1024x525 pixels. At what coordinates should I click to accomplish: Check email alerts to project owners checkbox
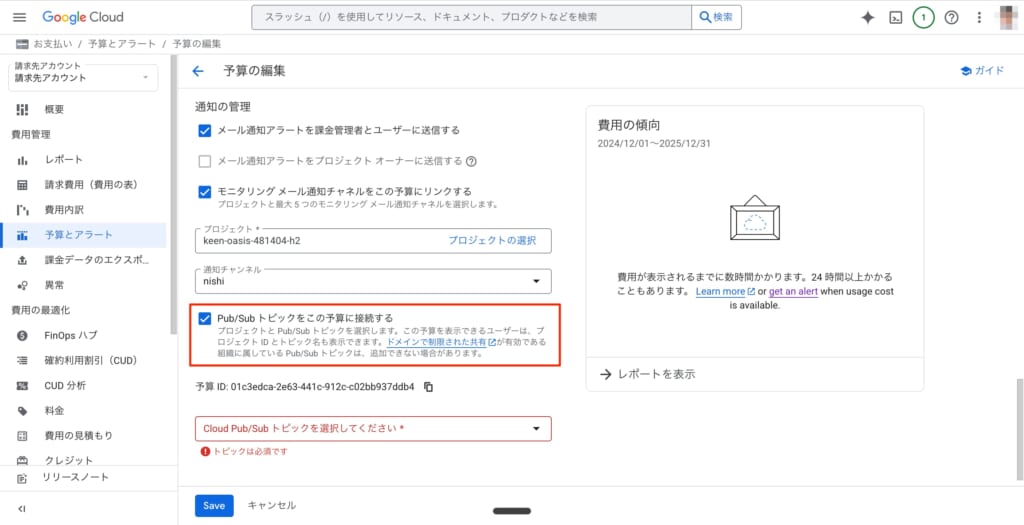click(205, 161)
